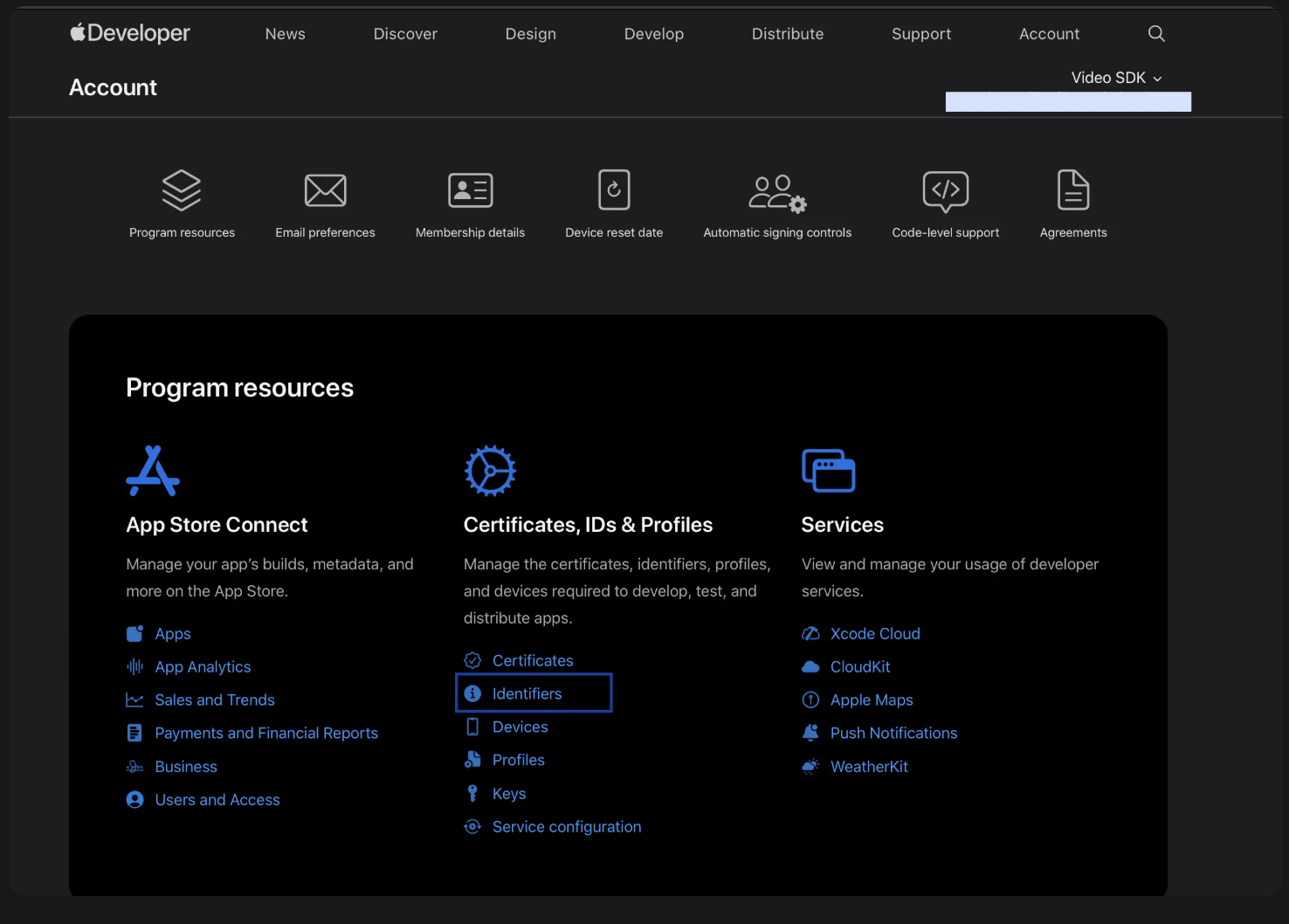Open the Apps link
The image size is (1289, 924).
pyautogui.click(x=173, y=634)
